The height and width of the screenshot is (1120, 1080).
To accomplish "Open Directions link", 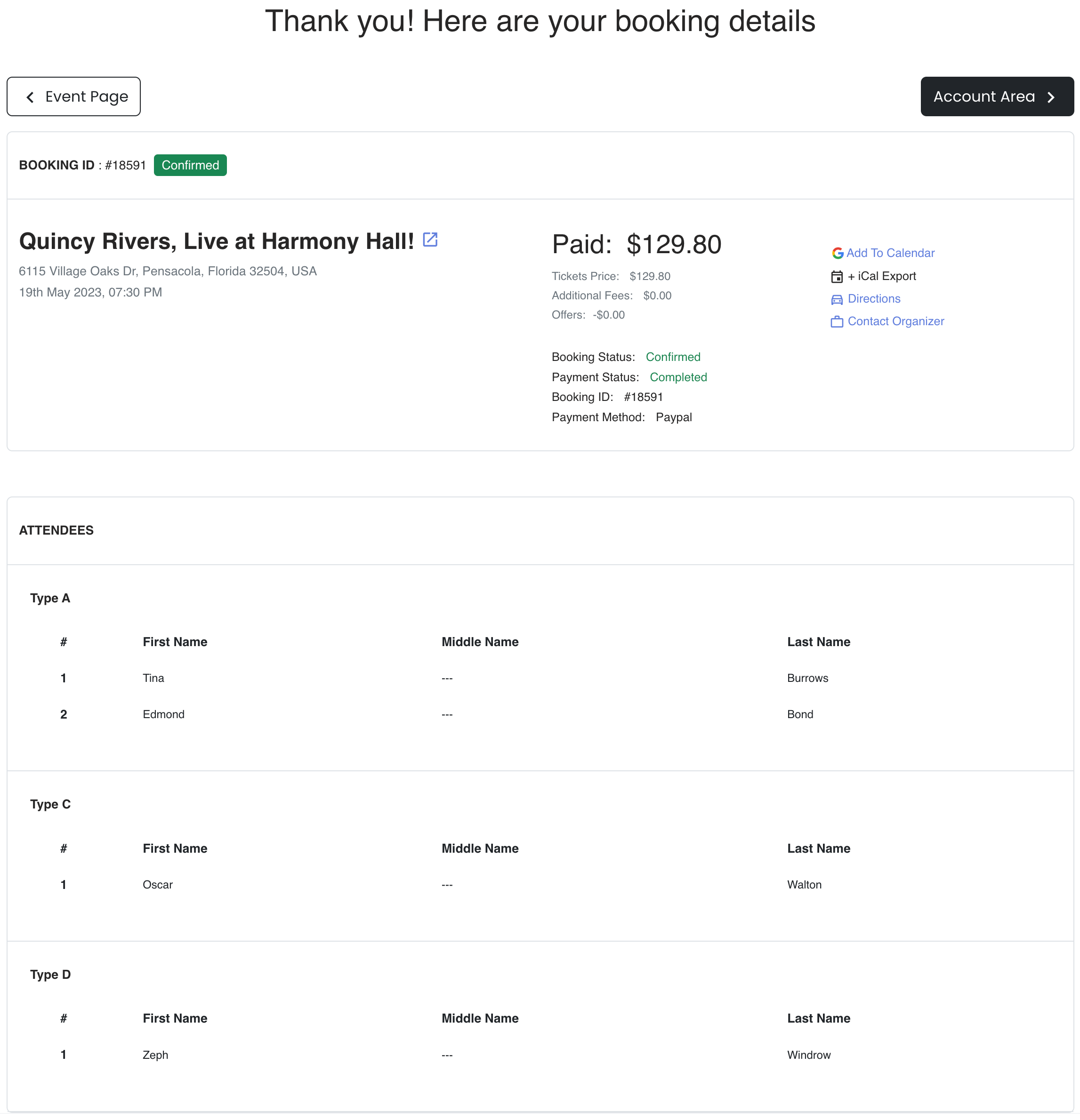I will [874, 299].
